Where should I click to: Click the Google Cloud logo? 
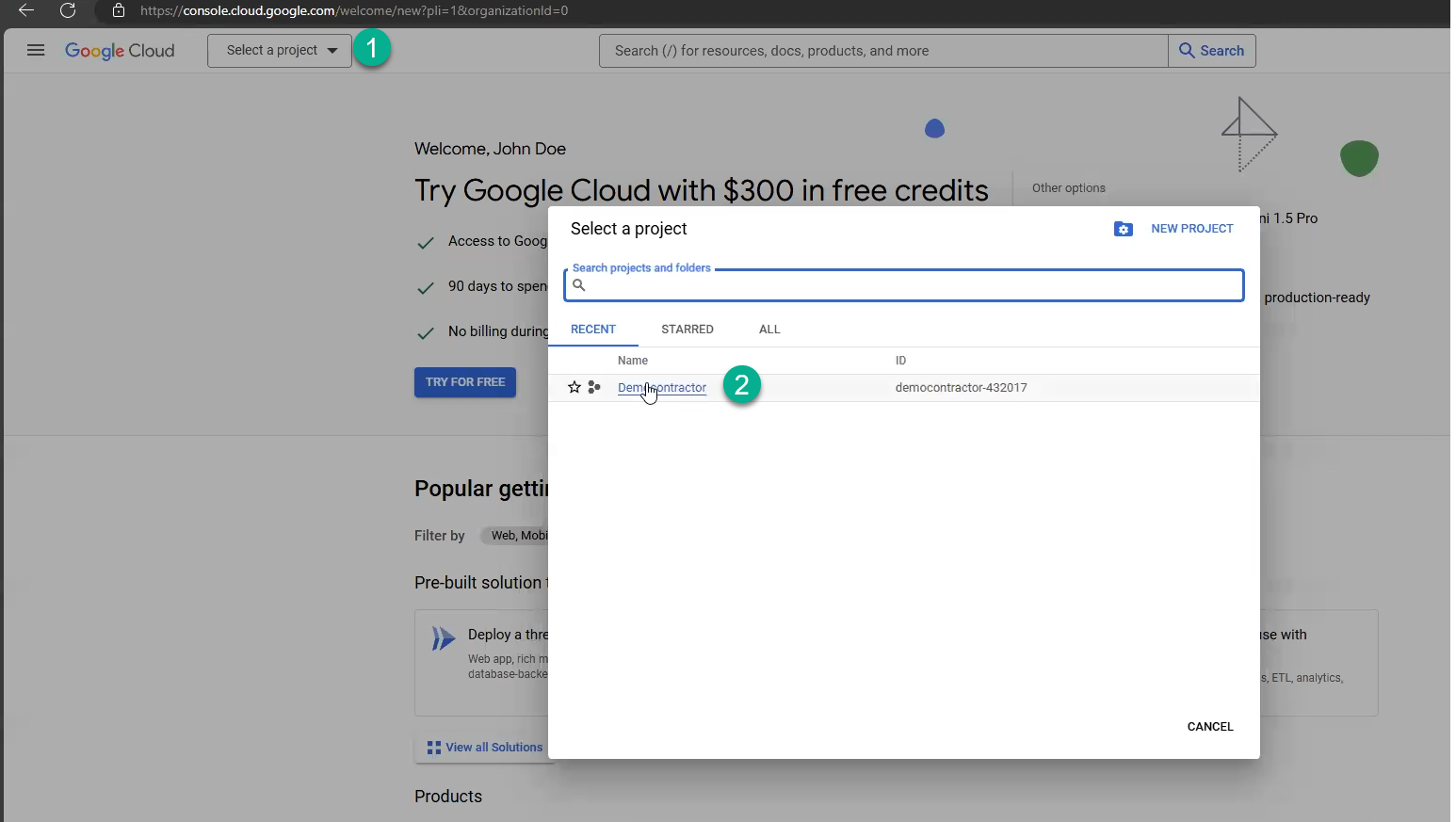[120, 51]
